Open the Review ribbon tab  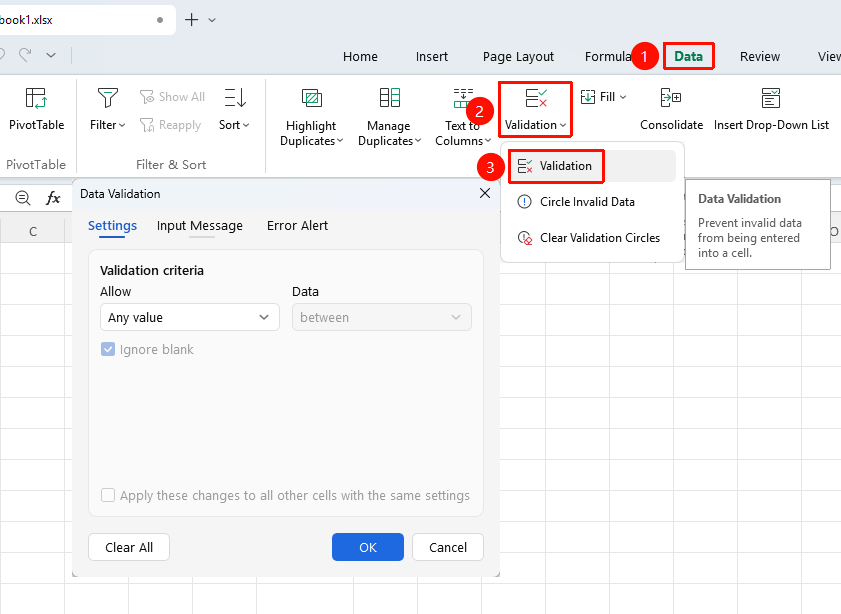click(x=760, y=56)
